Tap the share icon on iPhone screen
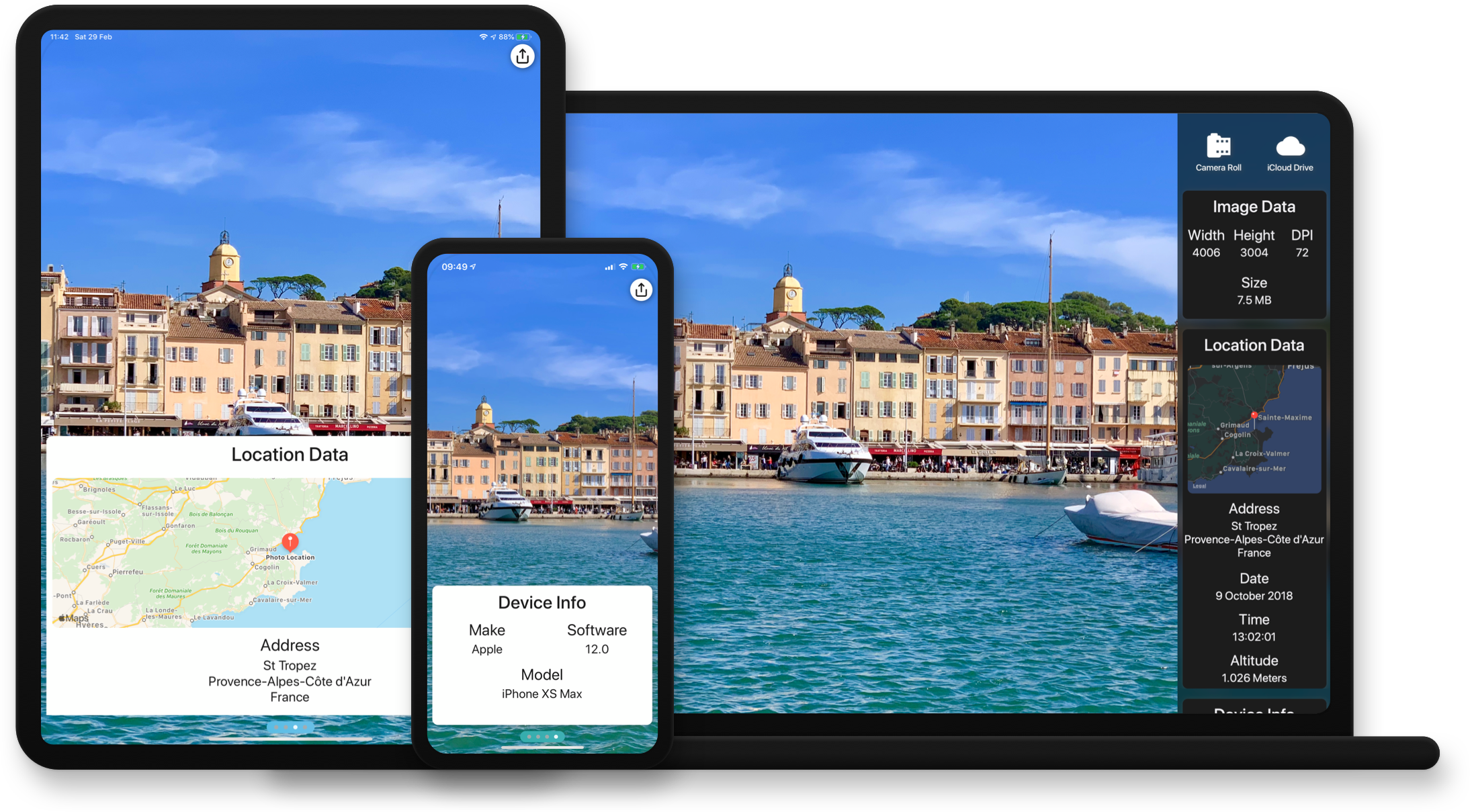Viewport: 1470px width, 812px height. (642, 290)
